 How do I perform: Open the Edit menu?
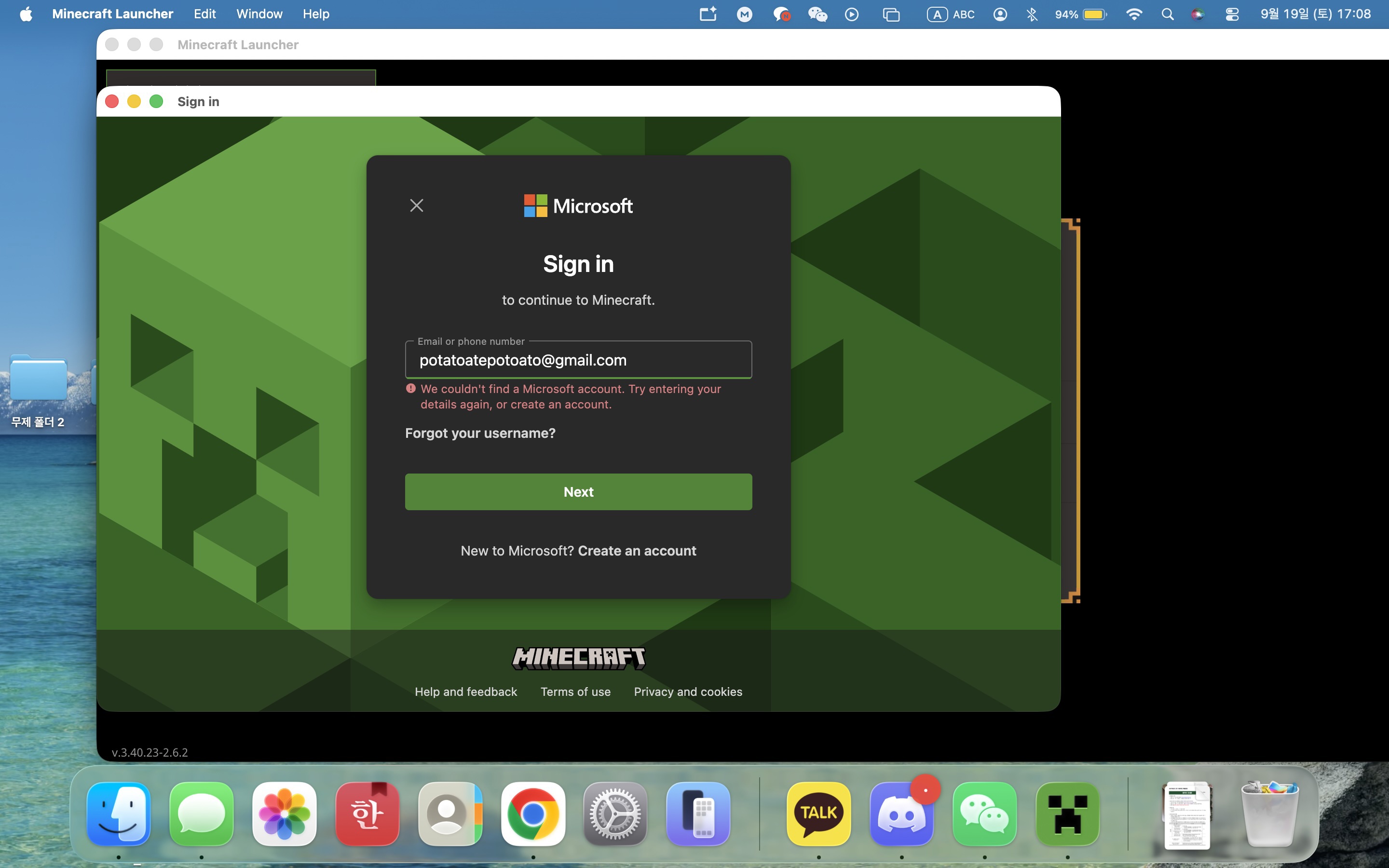205,14
